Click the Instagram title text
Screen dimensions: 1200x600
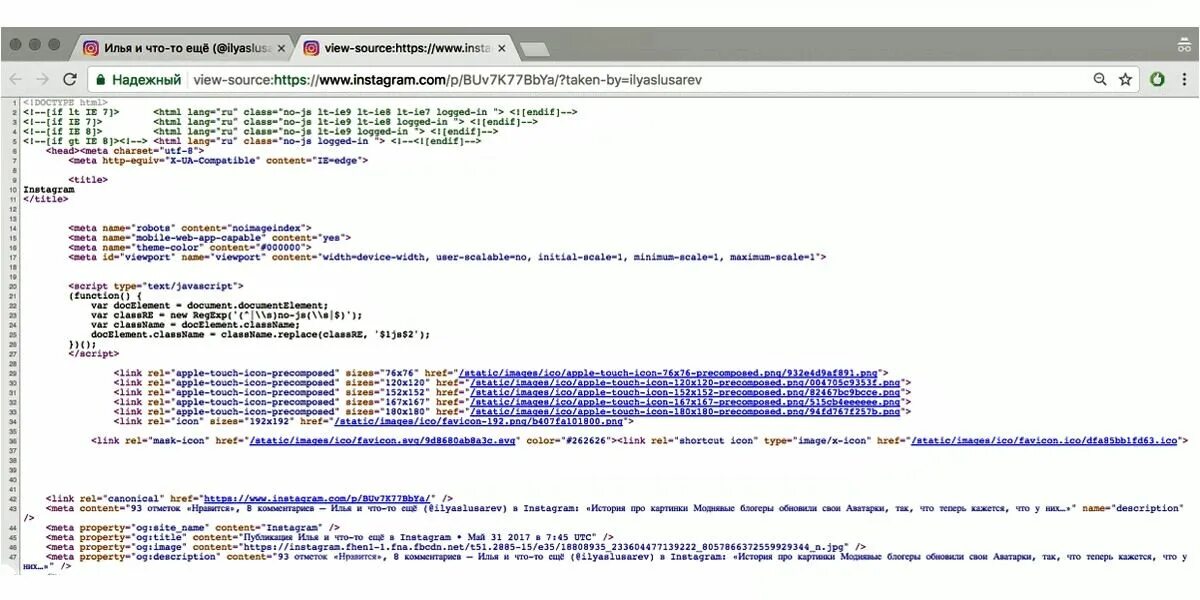(49, 190)
